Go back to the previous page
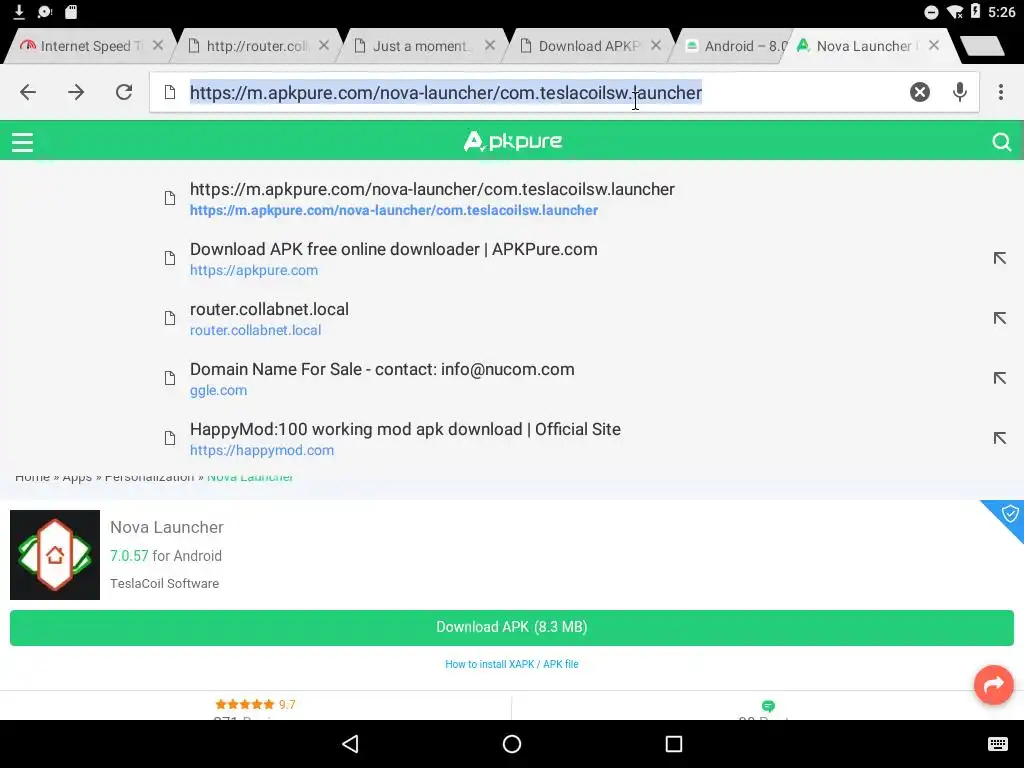This screenshot has height=768, width=1024. (x=28, y=92)
